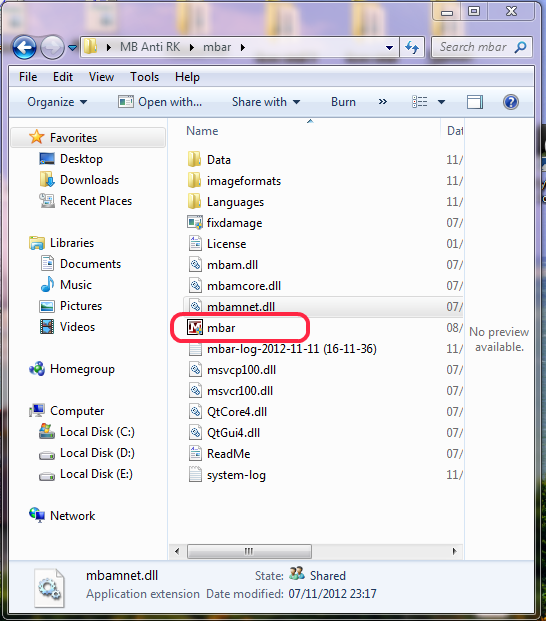Viewport: 546px width, 621px height.
Task: Open Local Disk (C:)
Action: point(97,432)
